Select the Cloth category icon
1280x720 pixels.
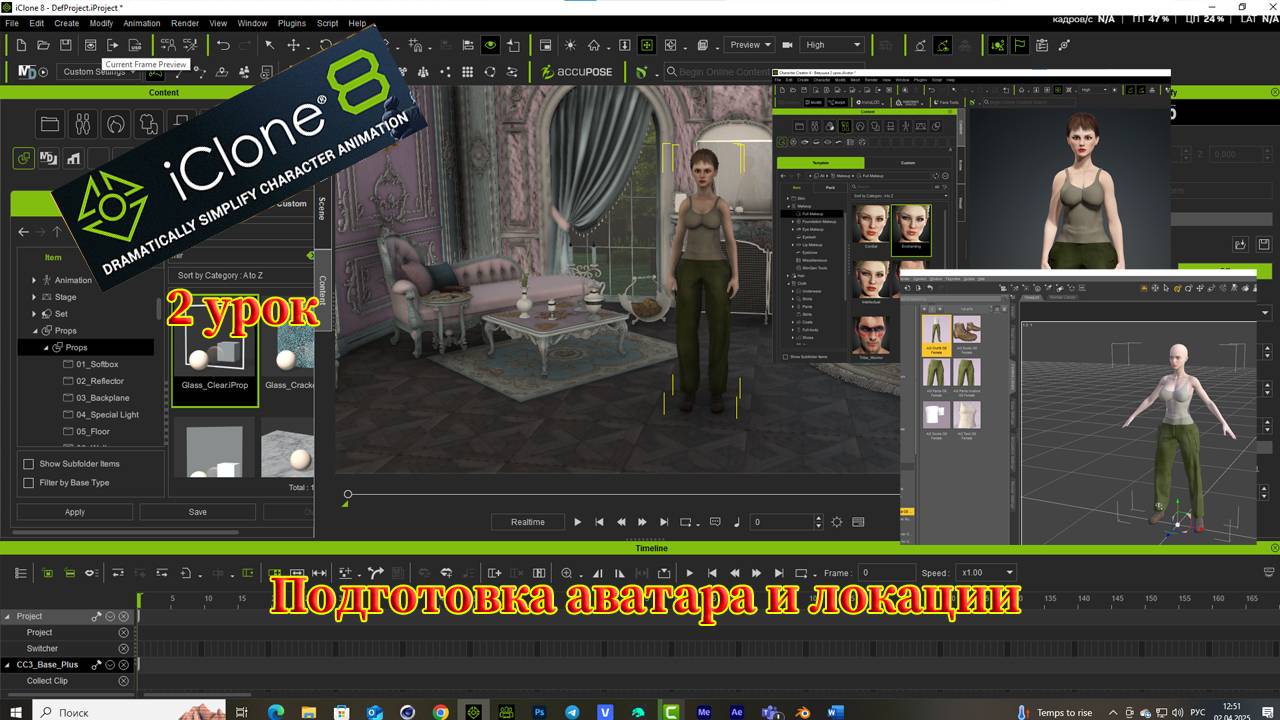pos(149,124)
